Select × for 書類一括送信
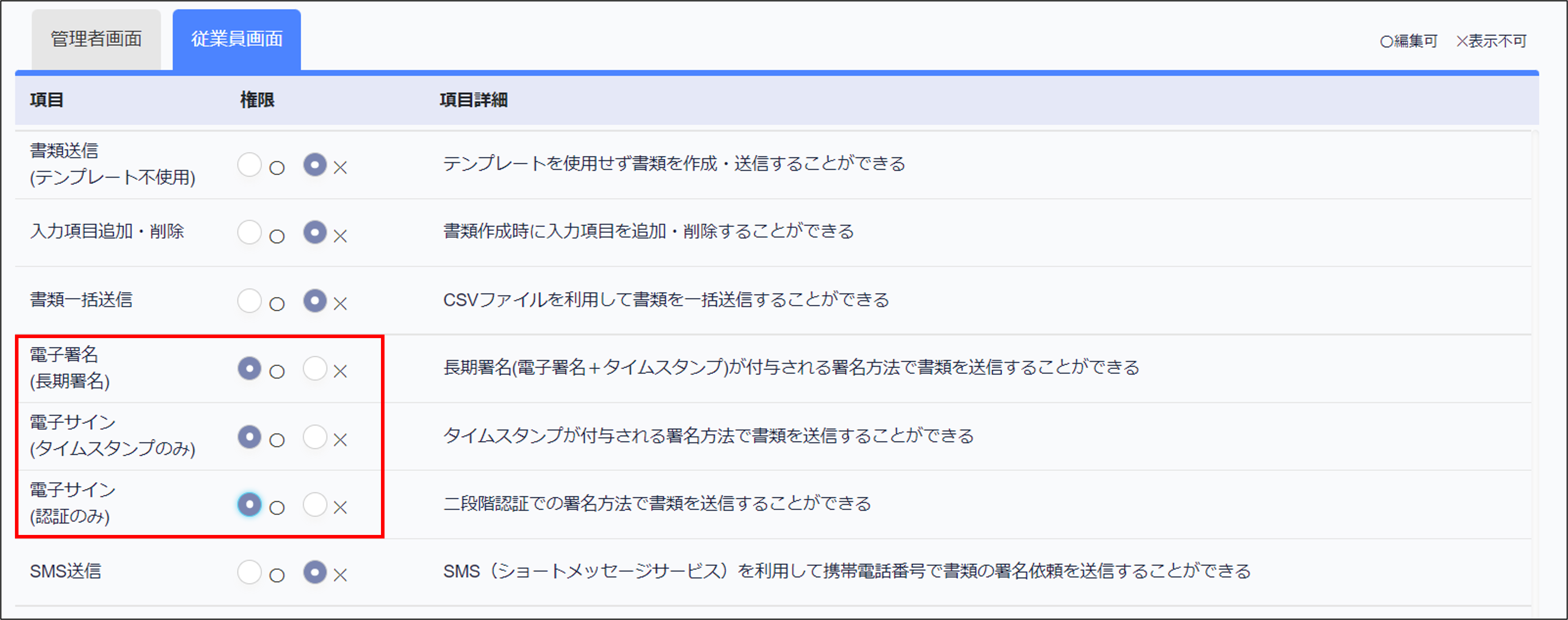Image resolution: width=1568 pixels, height=620 pixels. (315, 301)
